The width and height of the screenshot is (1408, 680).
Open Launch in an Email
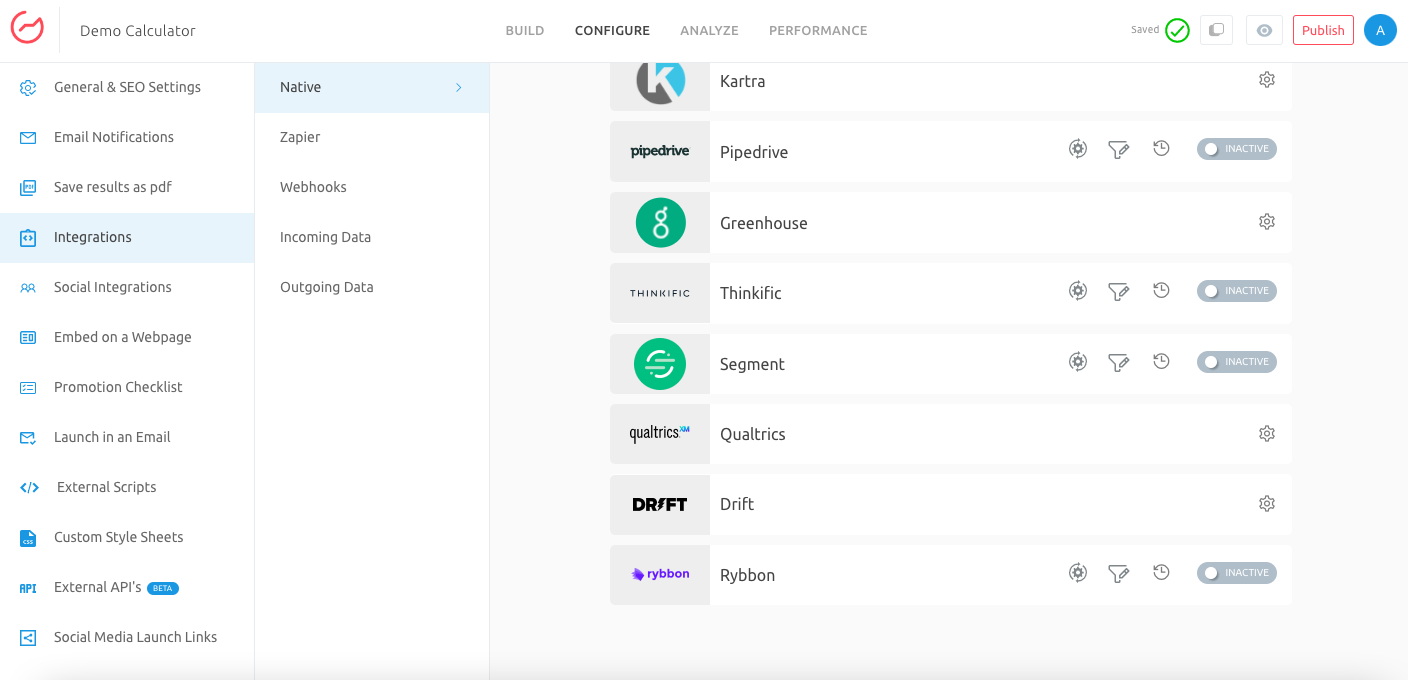127,437
